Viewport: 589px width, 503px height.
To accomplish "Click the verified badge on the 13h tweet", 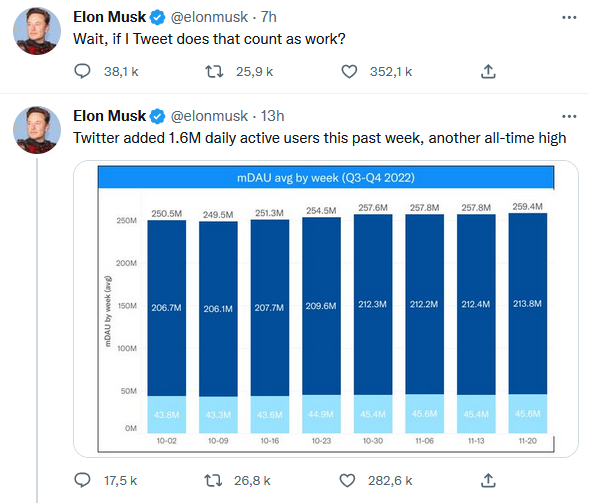I will point(157,116).
